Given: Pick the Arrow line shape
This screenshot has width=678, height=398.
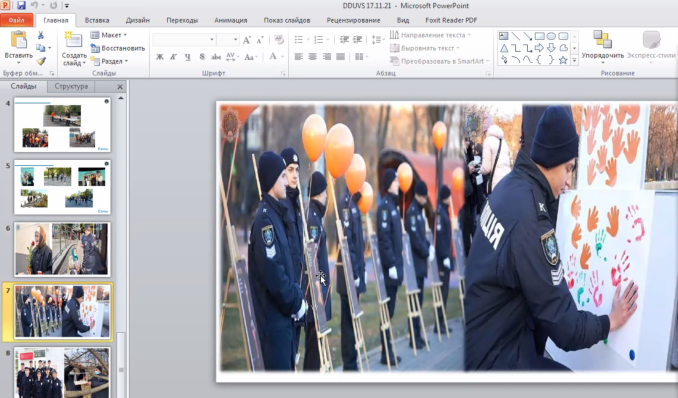Looking at the screenshot, I should click(x=528, y=36).
